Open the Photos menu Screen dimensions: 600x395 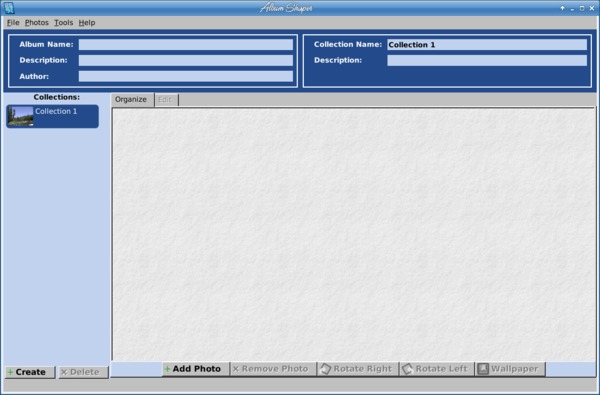[x=37, y=23]
